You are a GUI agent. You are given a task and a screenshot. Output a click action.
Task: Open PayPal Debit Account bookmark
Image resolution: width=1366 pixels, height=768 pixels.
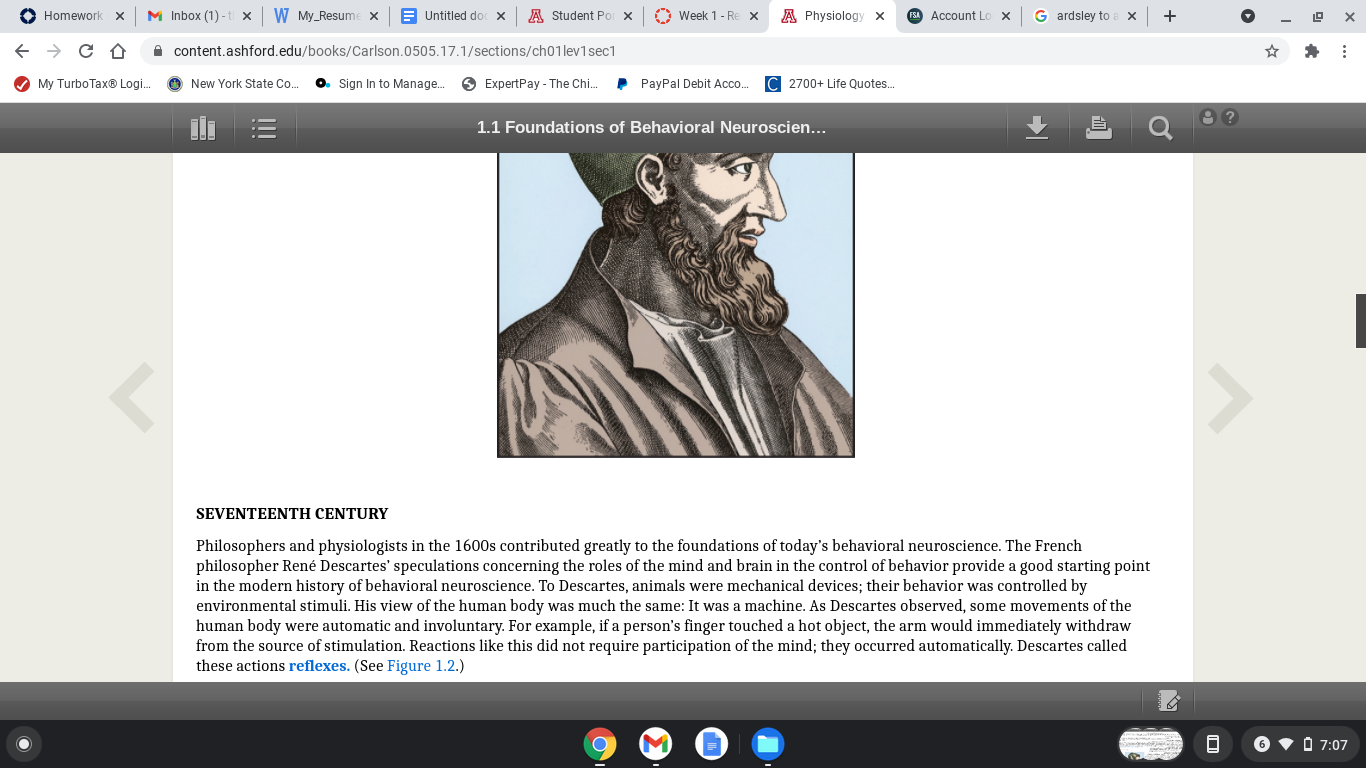pyautogui.click(x=682, y=84)
